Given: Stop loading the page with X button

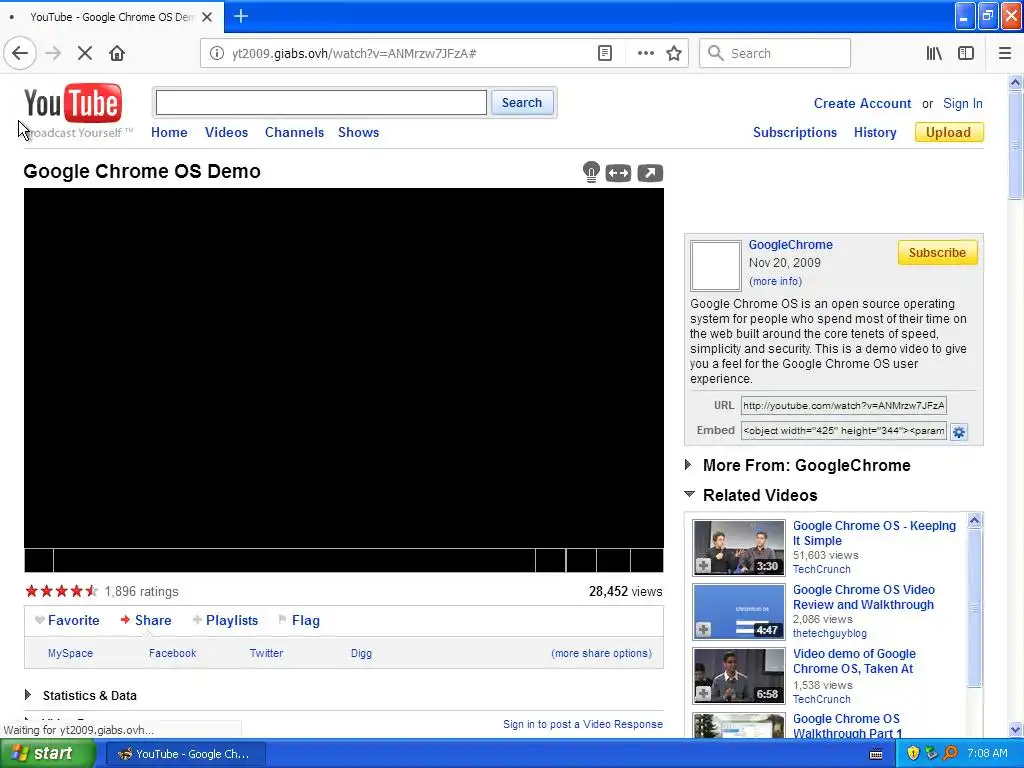Looking at the screenshot, I should [x=85, y=54].
